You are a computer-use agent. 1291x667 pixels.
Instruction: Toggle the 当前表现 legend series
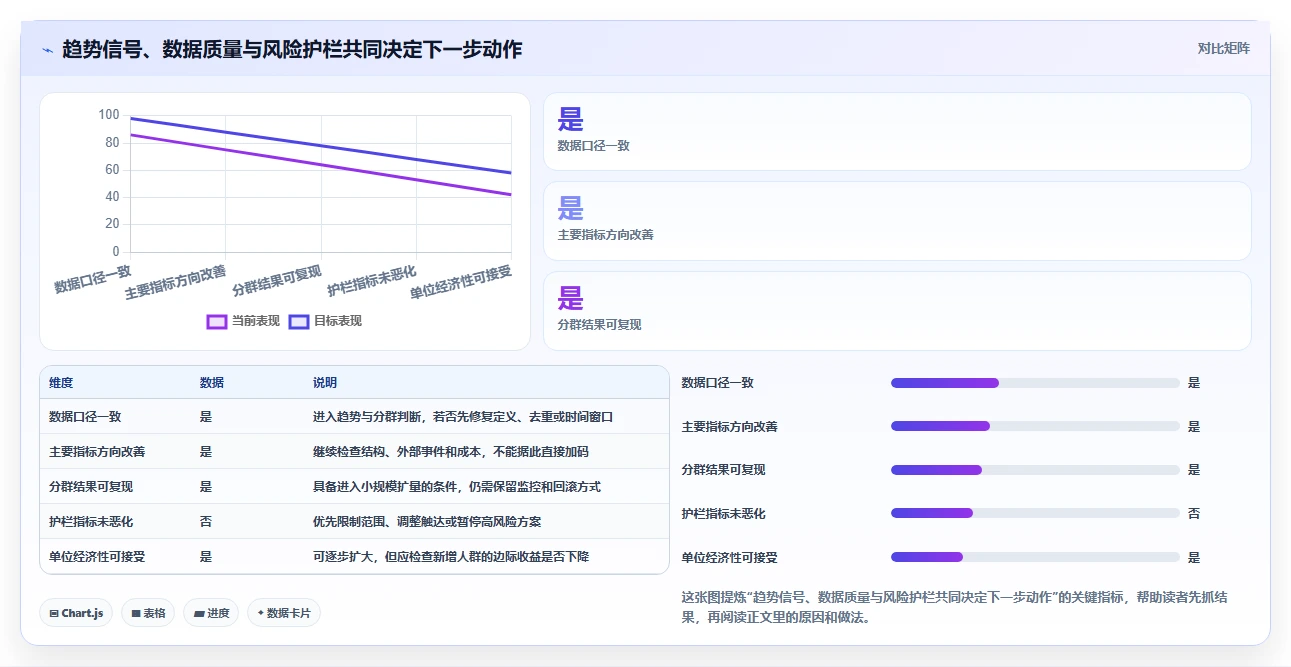(x=243, y=321)
